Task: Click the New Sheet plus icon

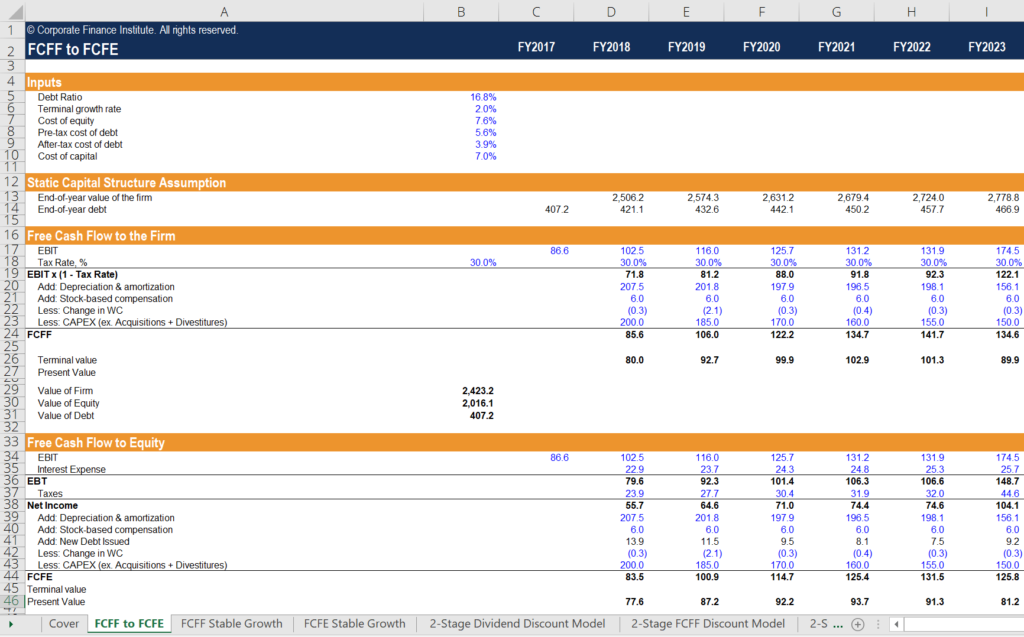Action: click(858, 623)
